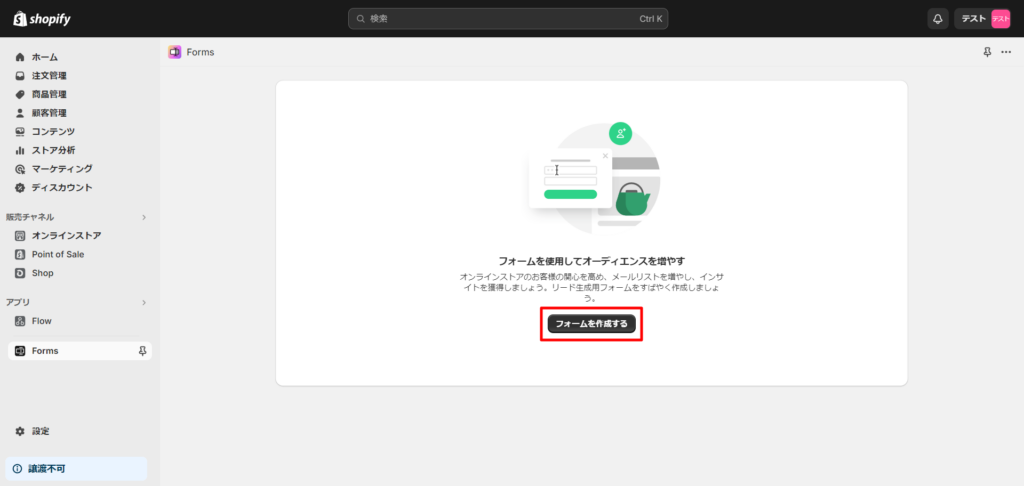Click the pin icon beside Forms in sidebar
1024x486 pixels.
(142, 351)
